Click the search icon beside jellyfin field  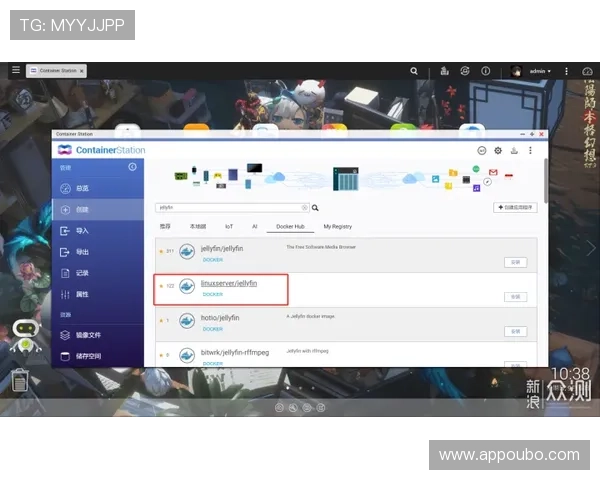pyautogui.click(x=315, y=208)
